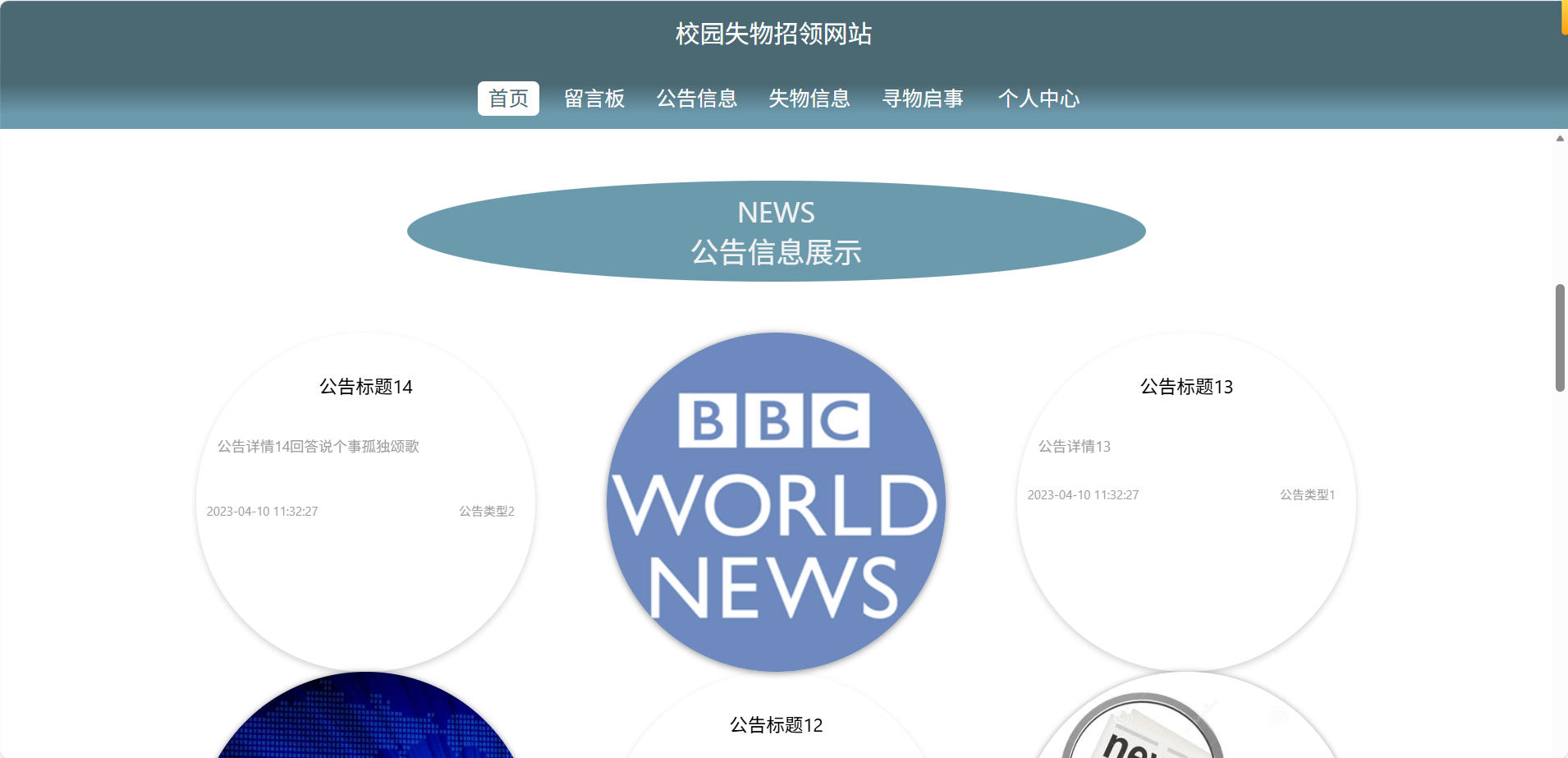Image resolution: width=1568 pixels, height=758 pixels.
Task: Click the 校园失物招领网站 site title
Action: point(773,34)
